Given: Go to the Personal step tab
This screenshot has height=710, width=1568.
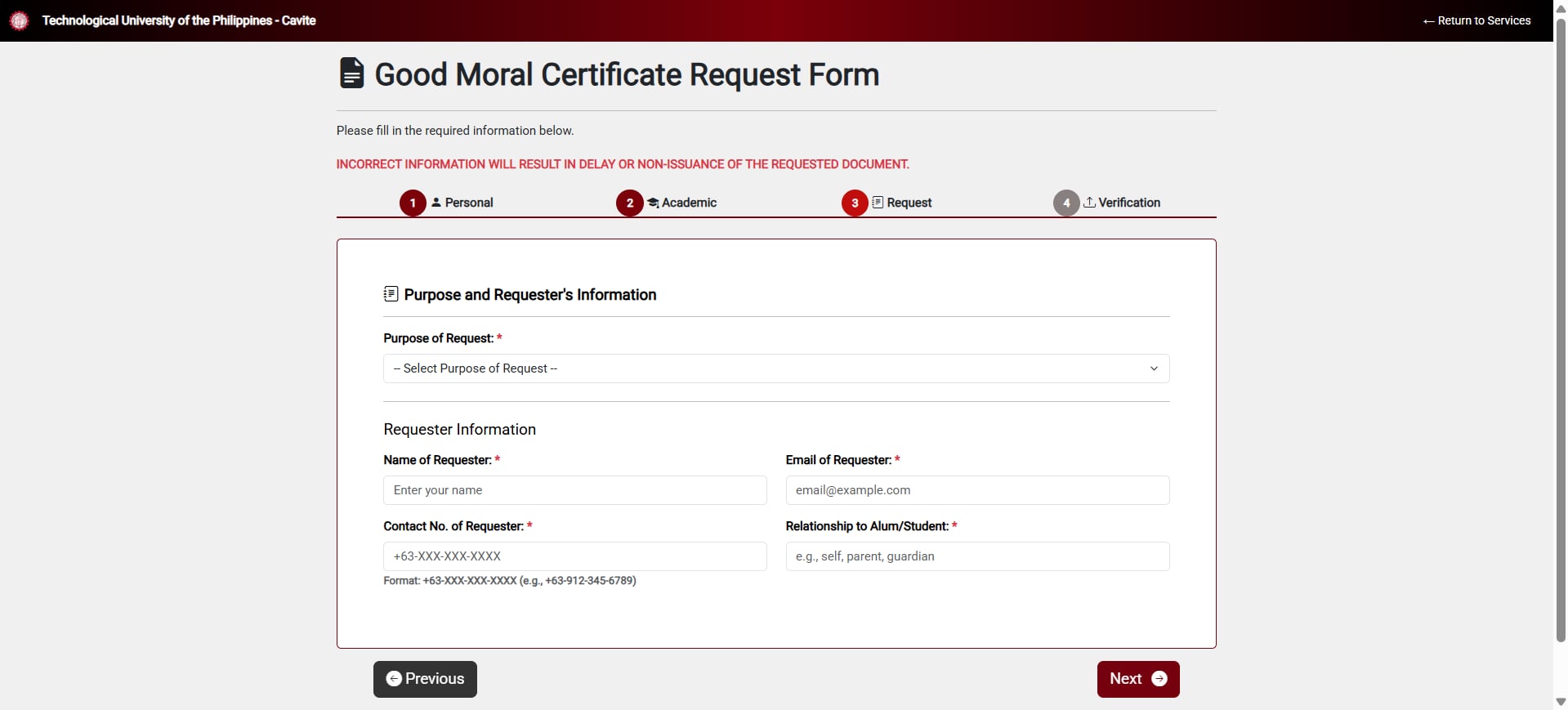Looking at the screenshot, I should pos(468,203).
